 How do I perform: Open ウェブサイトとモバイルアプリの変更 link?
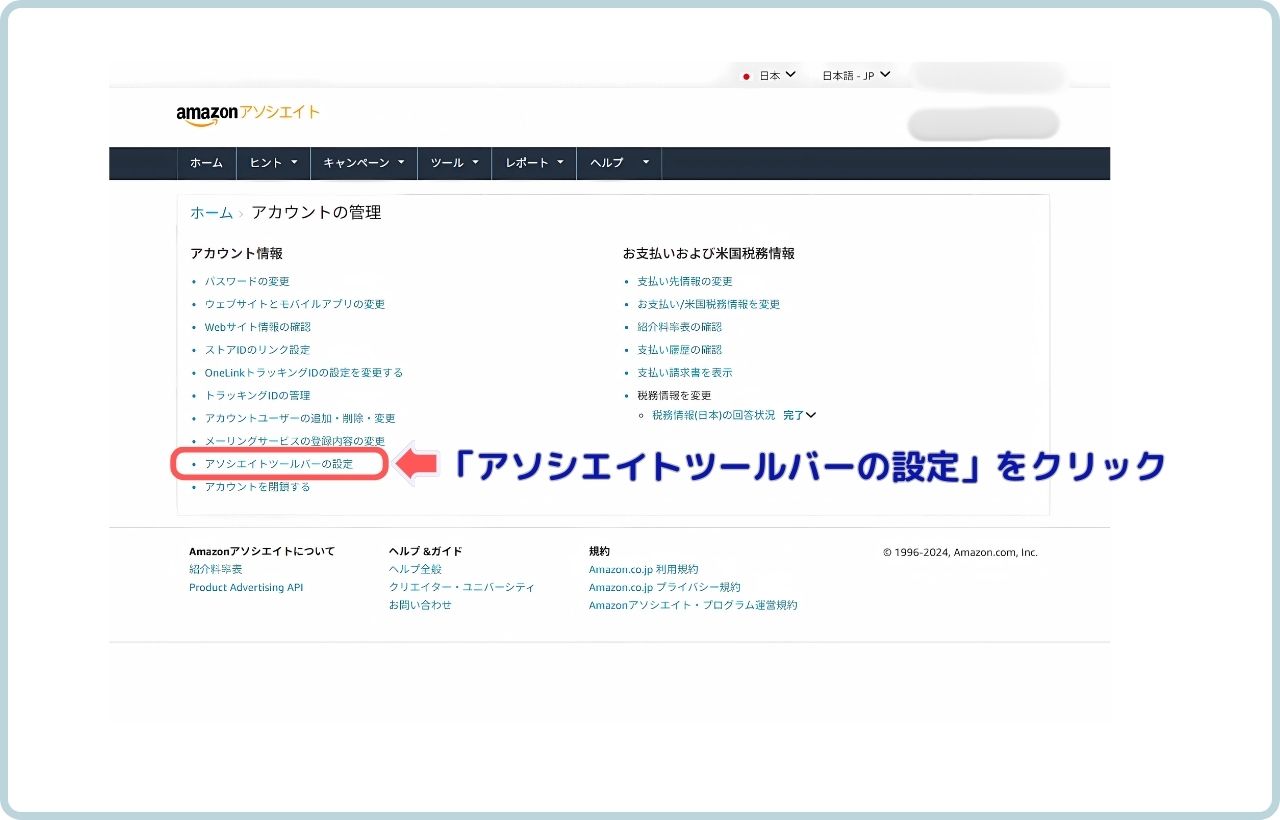tap(295, 304)
